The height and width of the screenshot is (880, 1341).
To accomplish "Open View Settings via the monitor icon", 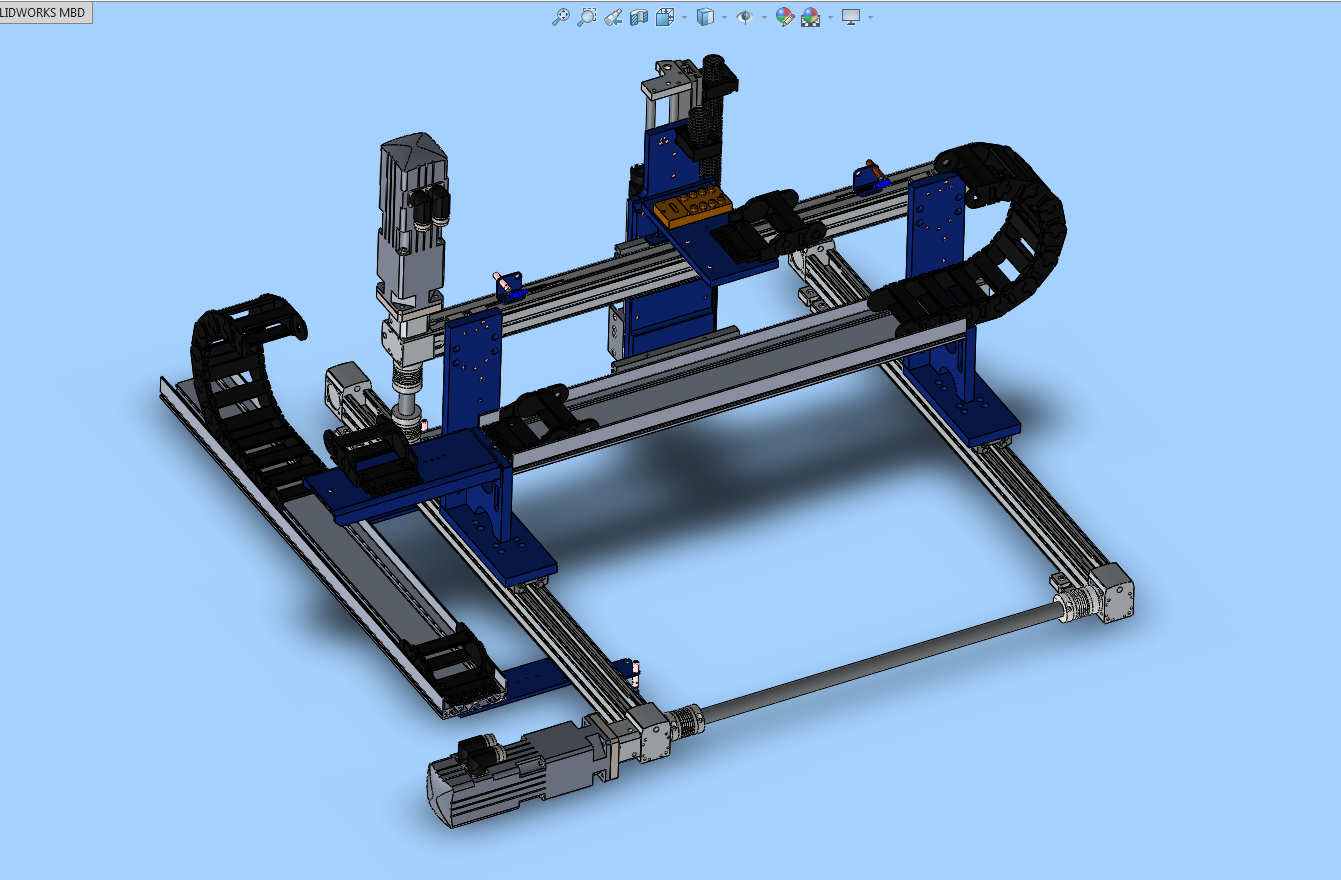I will tap(849, 16).
